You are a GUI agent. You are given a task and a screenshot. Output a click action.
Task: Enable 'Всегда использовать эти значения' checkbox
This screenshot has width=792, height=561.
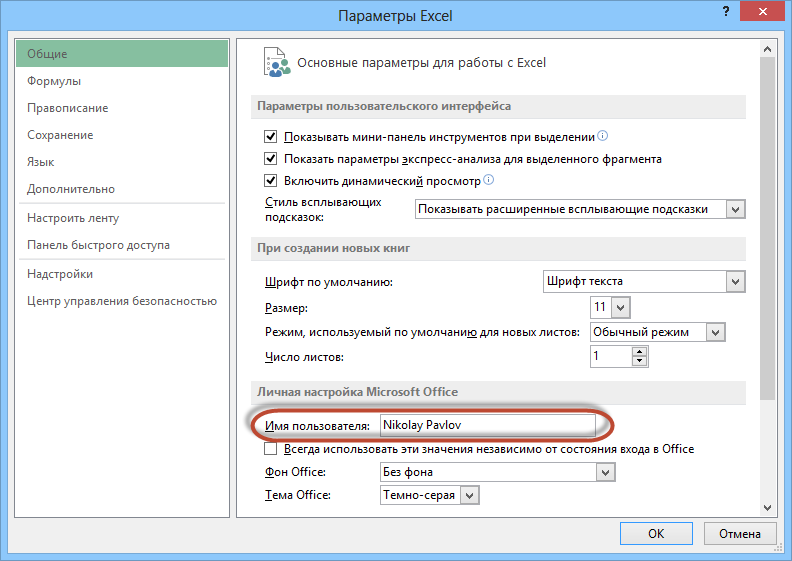(271, 448)
